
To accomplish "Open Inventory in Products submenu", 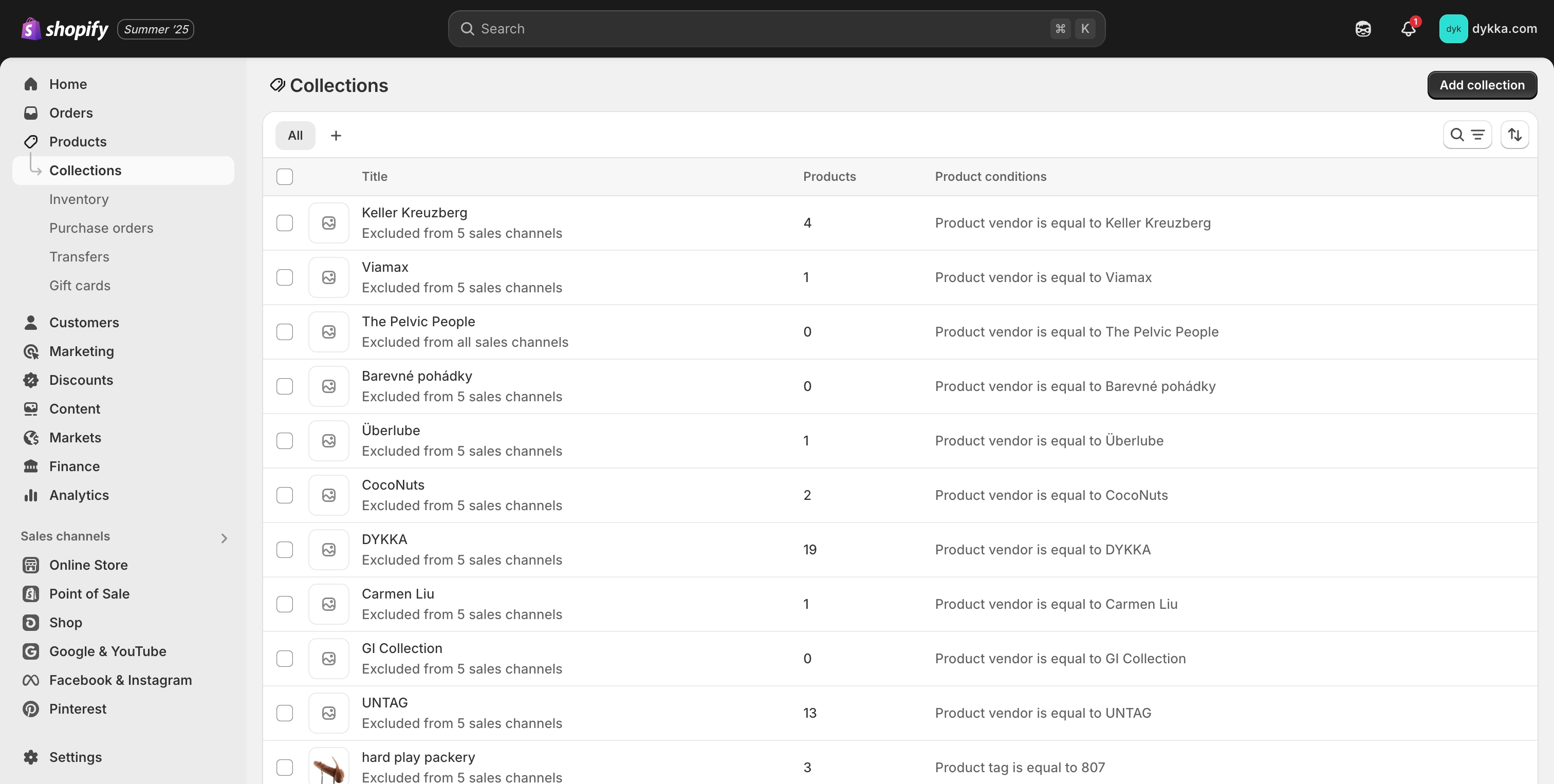I will coord(79,199).
